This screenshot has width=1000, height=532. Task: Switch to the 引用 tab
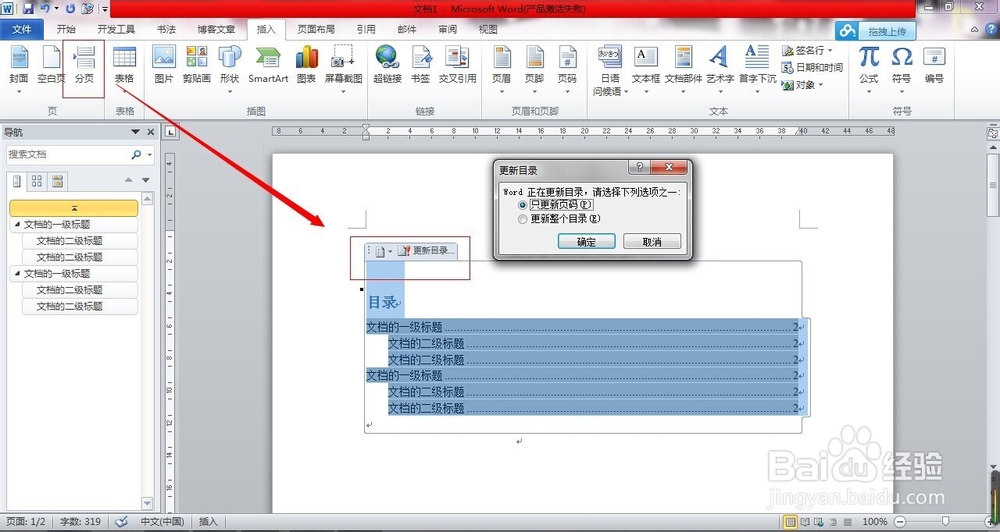[366, 29]
